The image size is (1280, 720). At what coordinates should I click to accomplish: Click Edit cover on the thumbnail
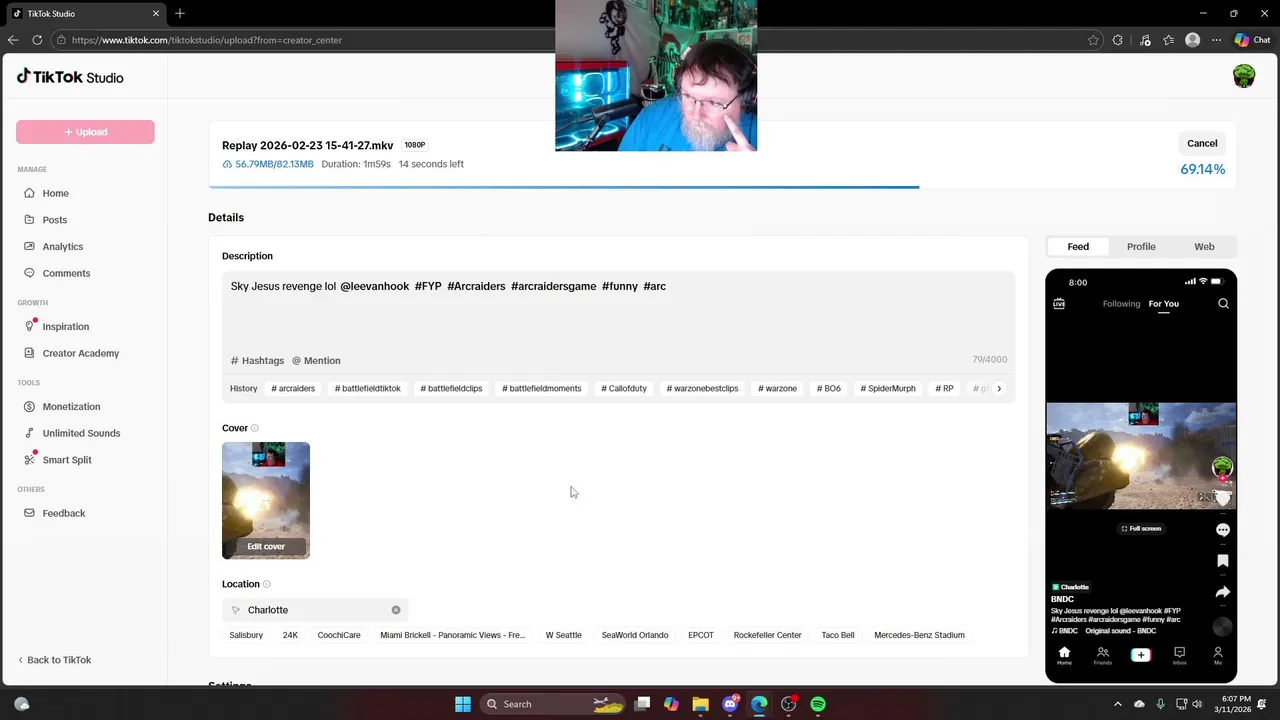[x=266, y=547]
